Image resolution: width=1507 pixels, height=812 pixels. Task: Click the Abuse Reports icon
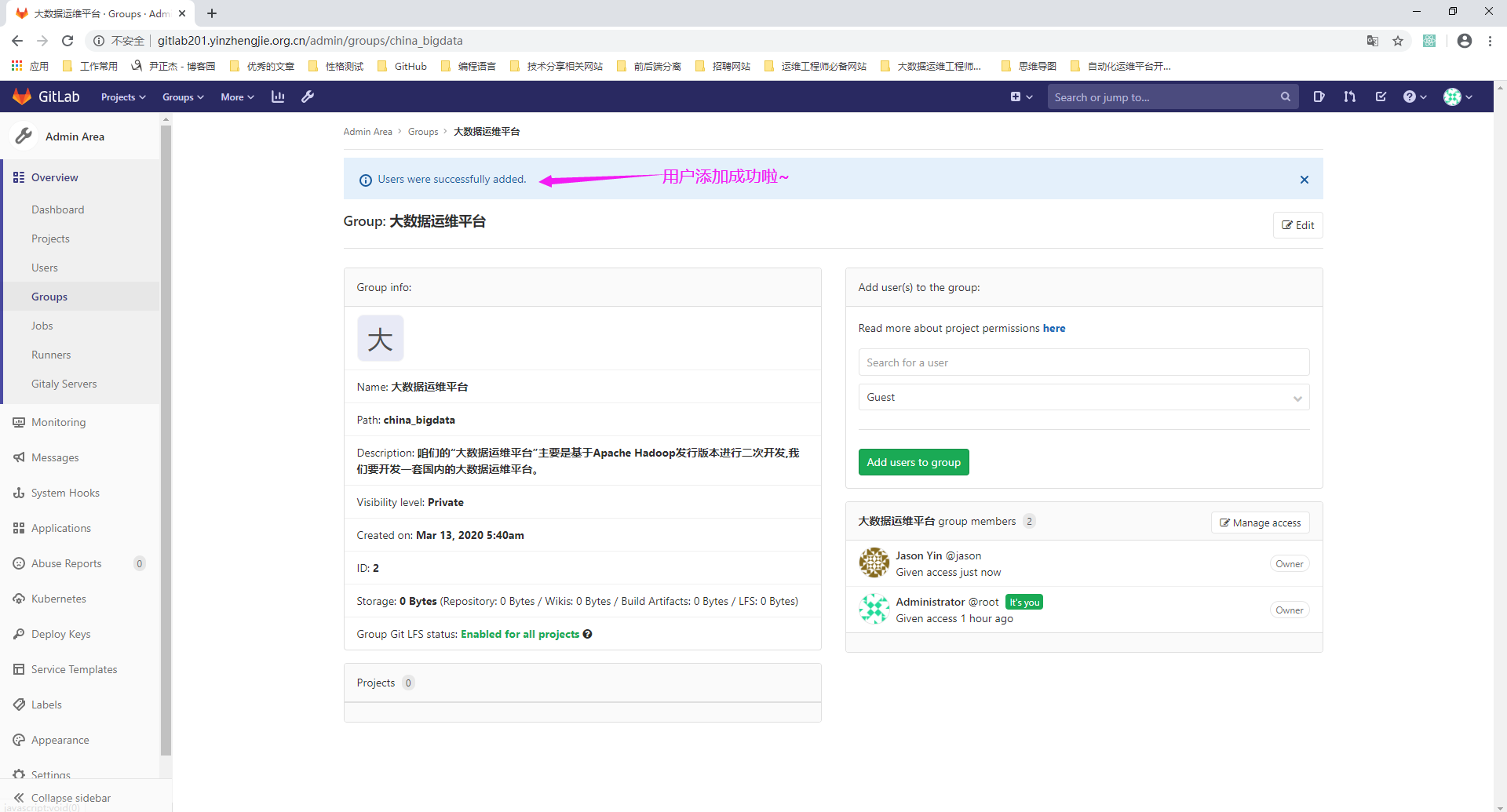point(19,563)
